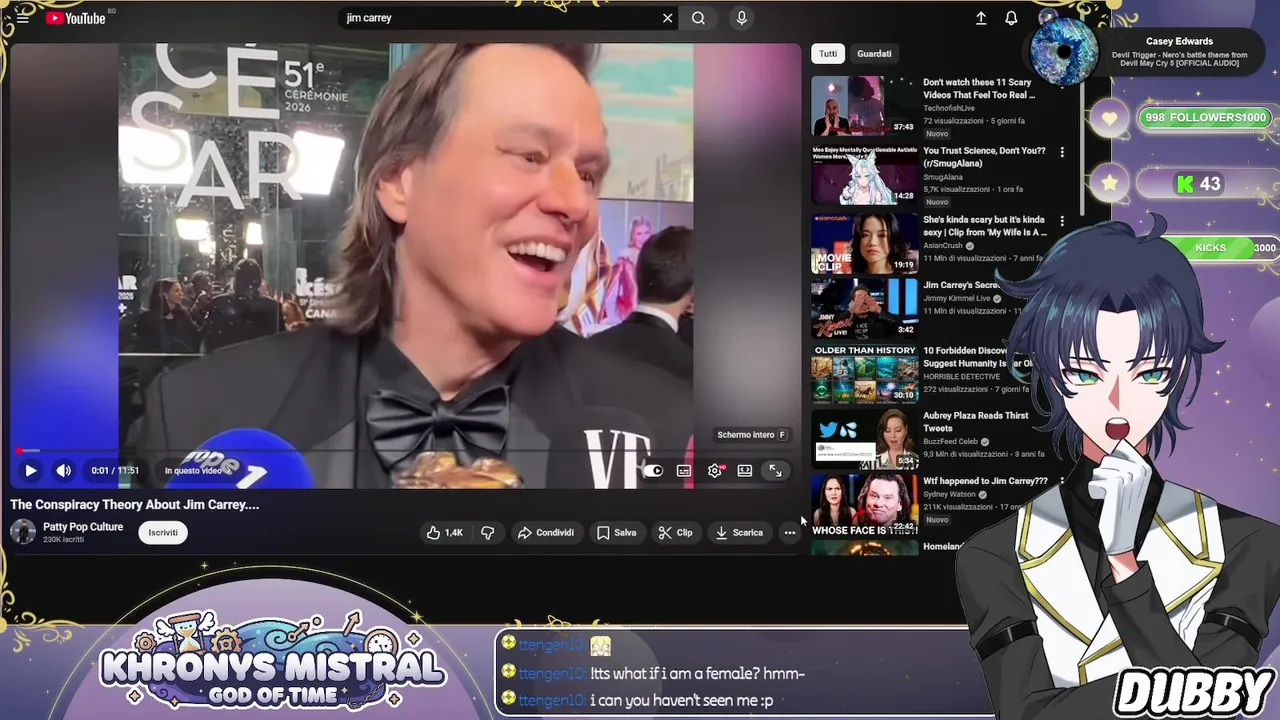Viewport: 1280px width, 720px height.
Task: Open options for 'She's kinda scary' video
Action: point(1062,221)
